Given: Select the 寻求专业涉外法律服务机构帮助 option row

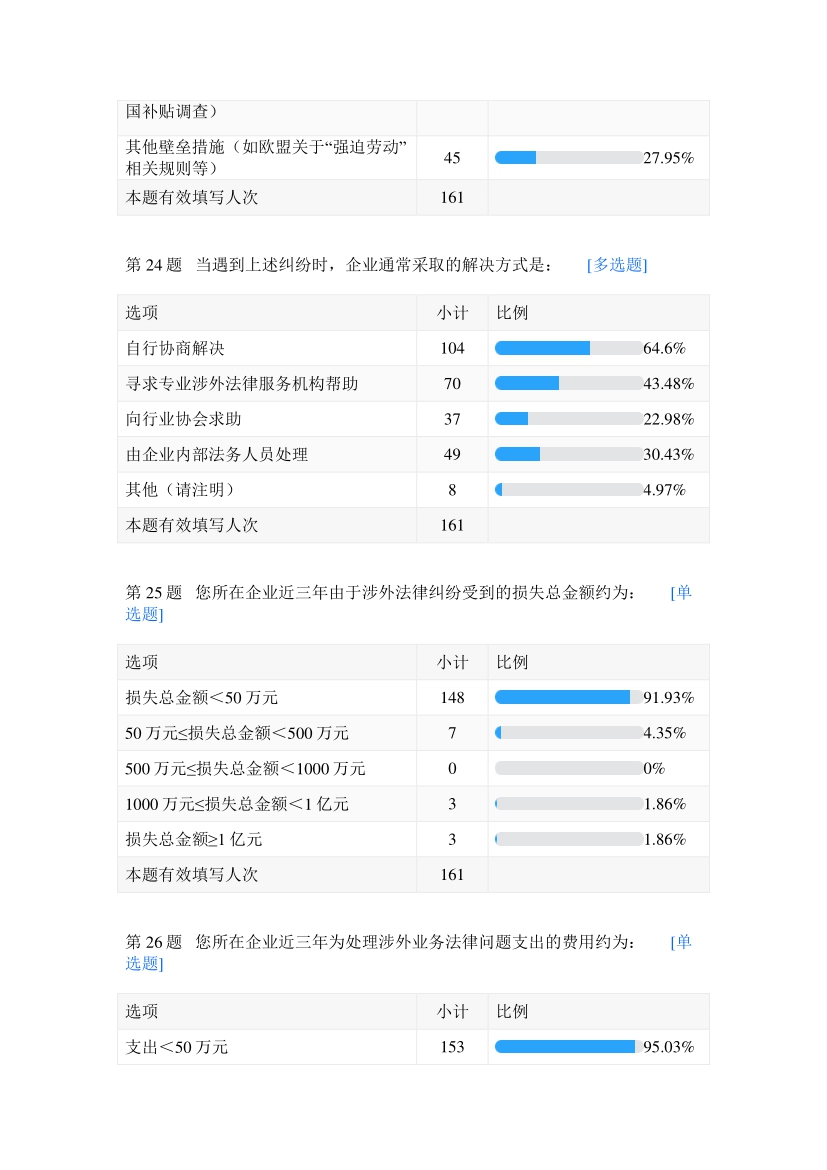Looking at the screenshot, I should (x=242, y=384).
